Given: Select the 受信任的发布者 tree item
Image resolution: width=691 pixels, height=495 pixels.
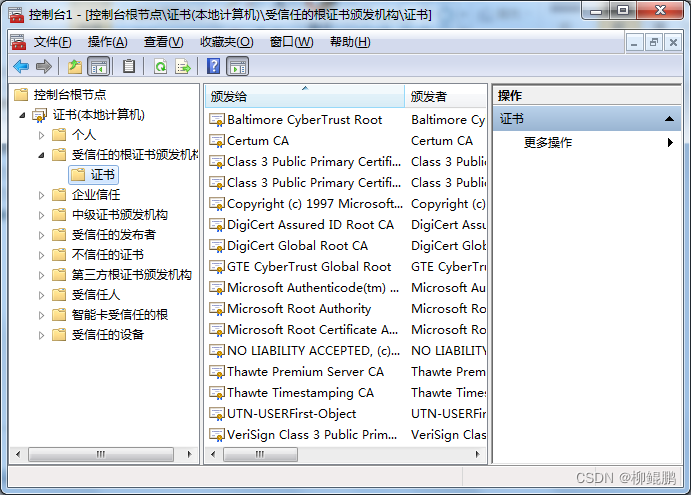Looking at the screenshot, I should pyautogui.click(x=114, y=234).
